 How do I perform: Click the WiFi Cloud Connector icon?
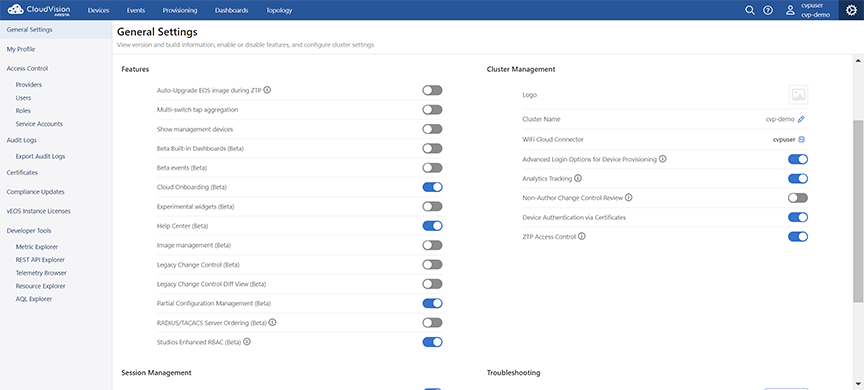point(802,139)
